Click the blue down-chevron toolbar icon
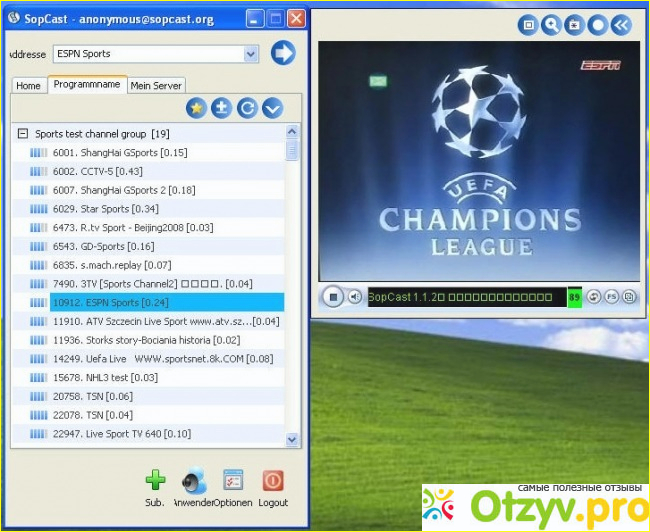This screenshot has width=650, height=532. tap(271, 108)
